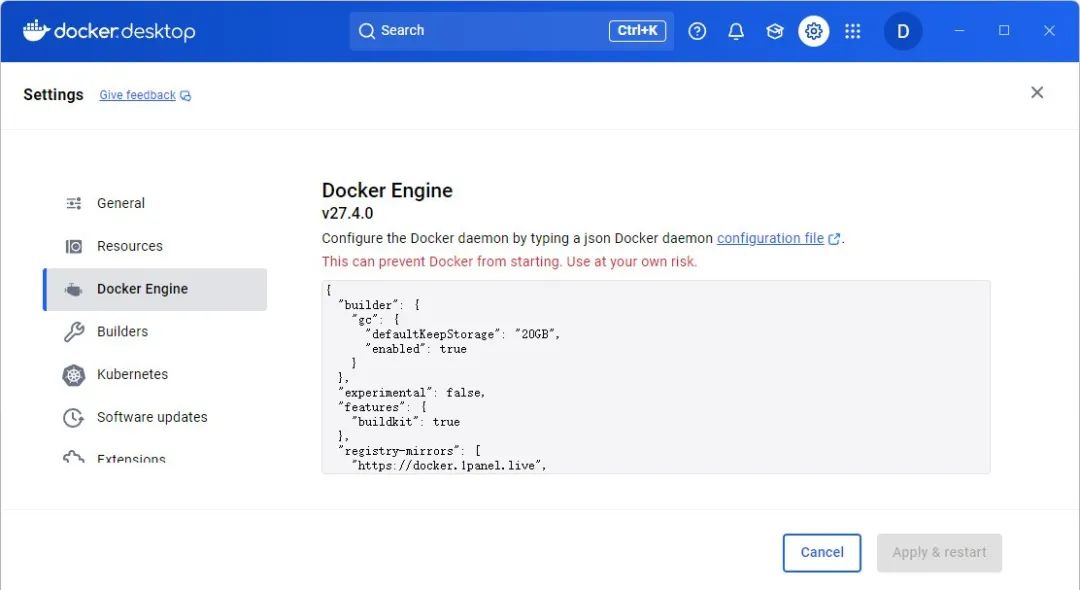The image size is (1080, 590).
Task: Click the "registry-mirrors" line in editor
Action: click(409, 451)
